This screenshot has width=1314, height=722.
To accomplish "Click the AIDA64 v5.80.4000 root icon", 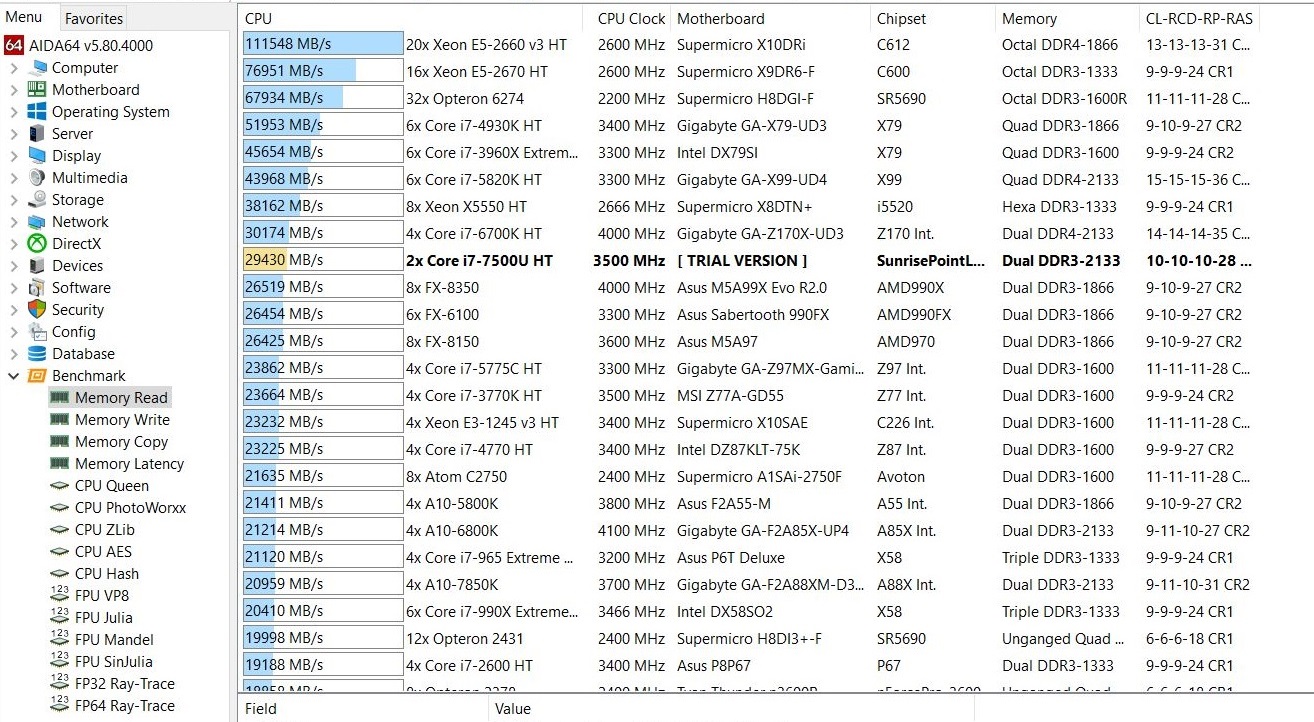I will point(14,46).
